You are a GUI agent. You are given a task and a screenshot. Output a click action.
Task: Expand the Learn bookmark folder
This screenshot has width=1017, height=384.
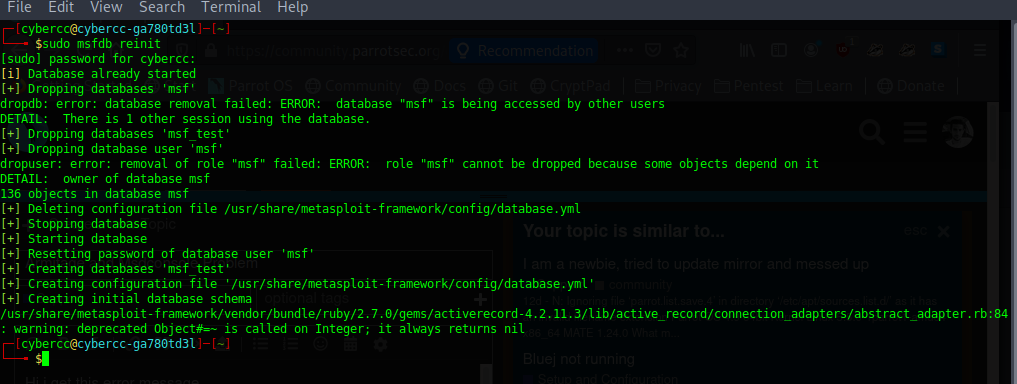click(x=824, y=86)
